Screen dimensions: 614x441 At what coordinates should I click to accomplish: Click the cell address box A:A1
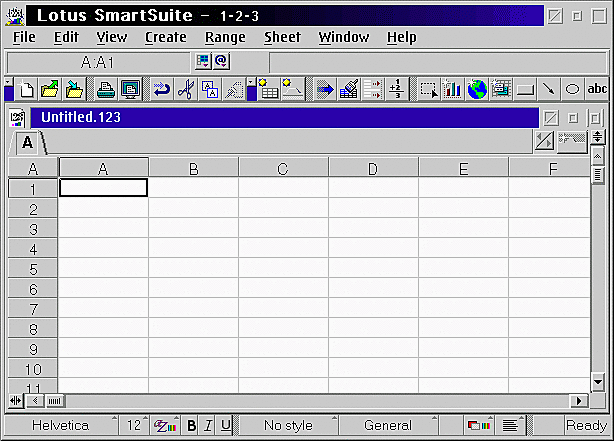pos(98,62)
